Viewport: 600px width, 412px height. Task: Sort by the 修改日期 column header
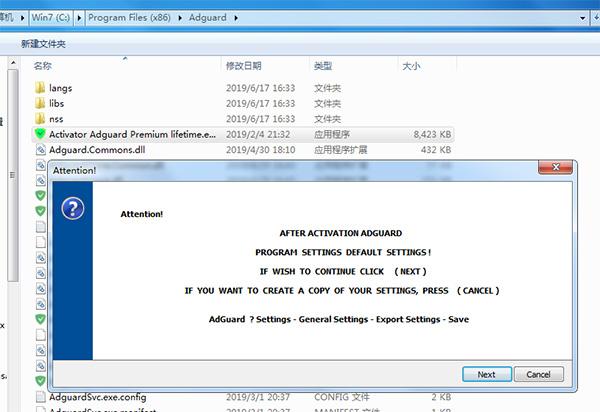(244, 66)
